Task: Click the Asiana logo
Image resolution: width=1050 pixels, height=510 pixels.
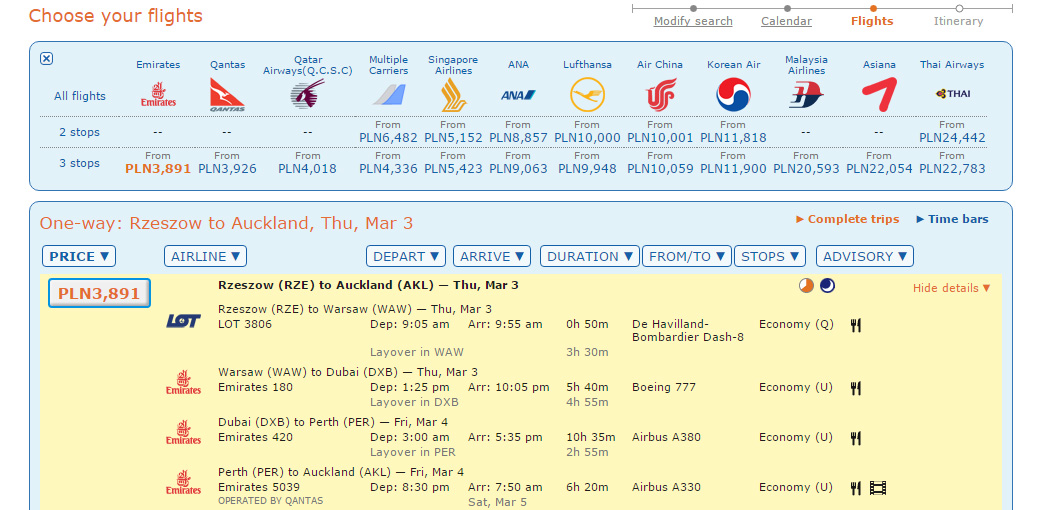Action: 879,94
